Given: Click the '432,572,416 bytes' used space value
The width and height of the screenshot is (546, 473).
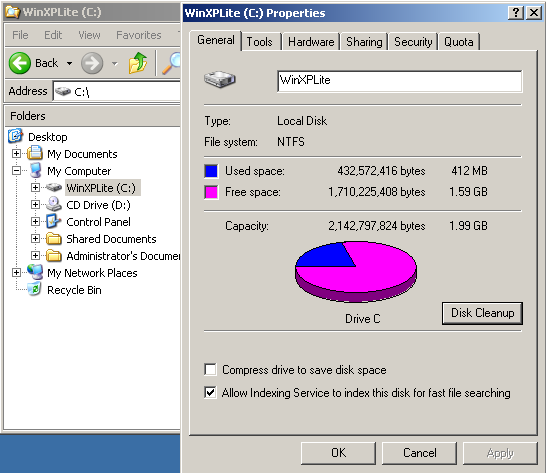Looking at the screenshot, I should click(x=381, y=171).
